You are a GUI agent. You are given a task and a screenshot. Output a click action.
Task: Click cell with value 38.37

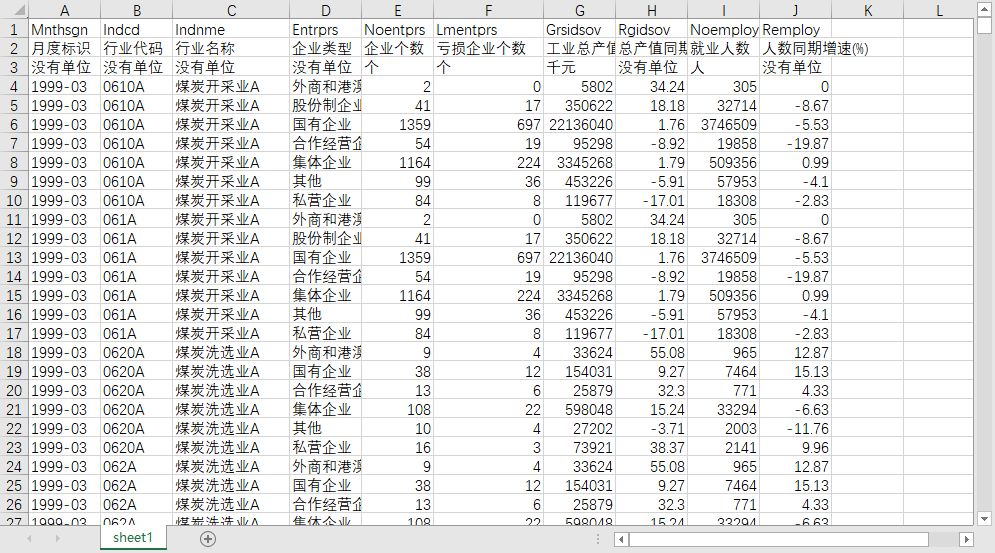click(x=652, y=448)
